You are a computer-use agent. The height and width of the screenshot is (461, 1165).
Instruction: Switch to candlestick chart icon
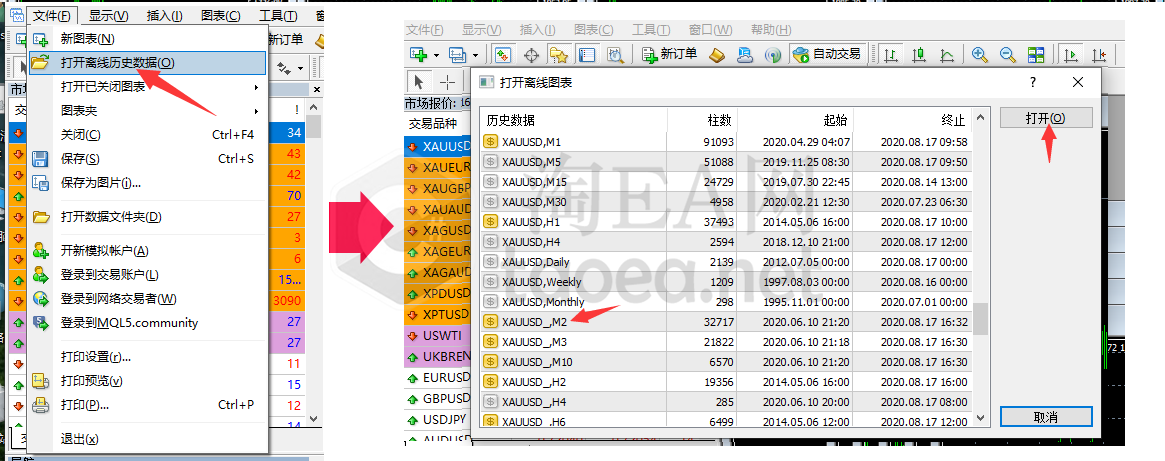(x=920, y=54)
